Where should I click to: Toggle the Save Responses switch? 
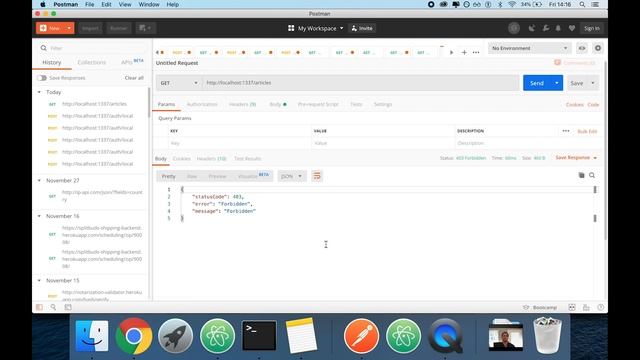(42, 78)
